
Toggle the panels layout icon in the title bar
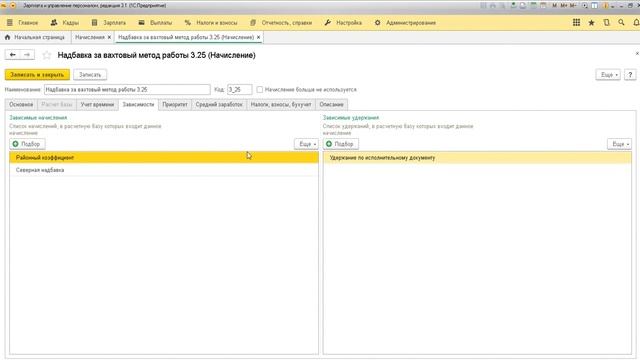594,6
